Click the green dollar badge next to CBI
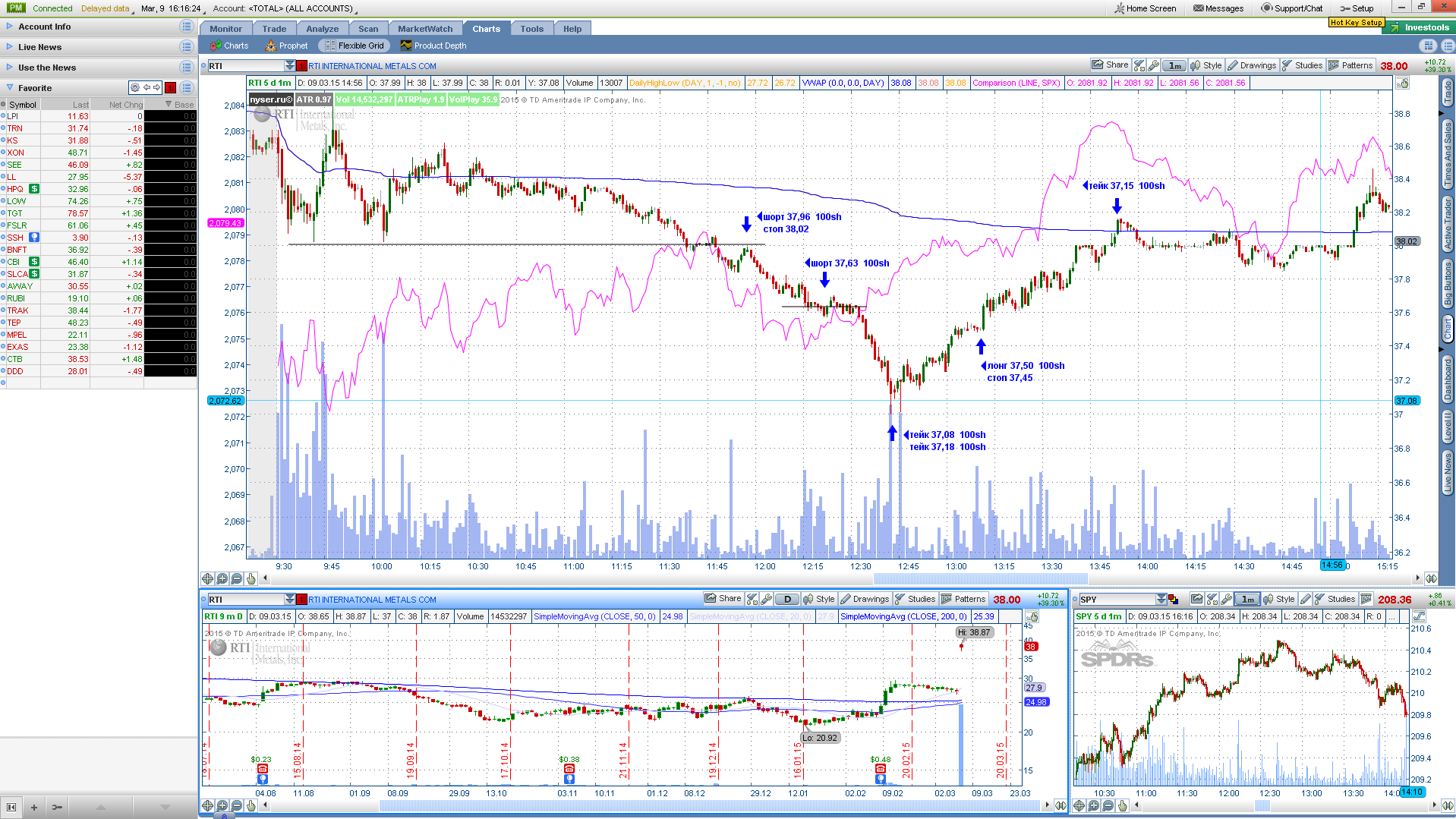This screenshot has height=819, width=1456. click(34, 262)
